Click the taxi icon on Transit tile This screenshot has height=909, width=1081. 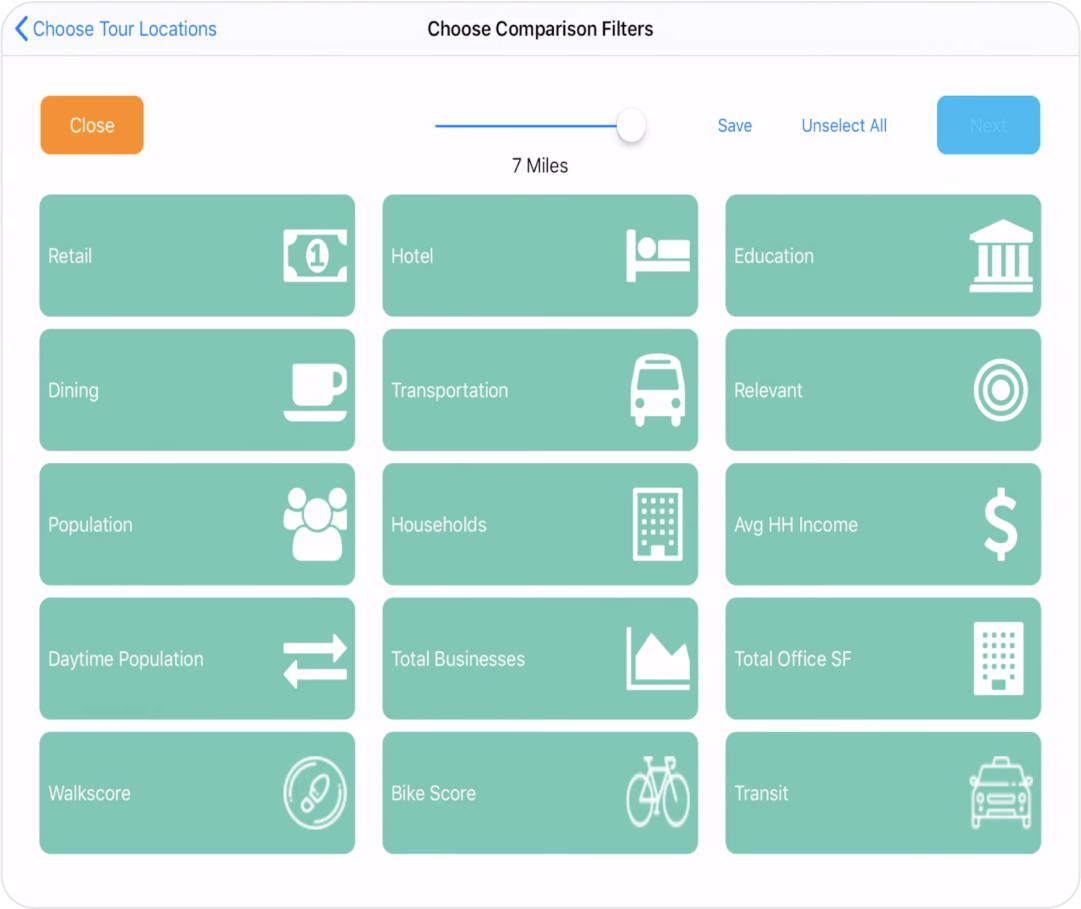1001,793
